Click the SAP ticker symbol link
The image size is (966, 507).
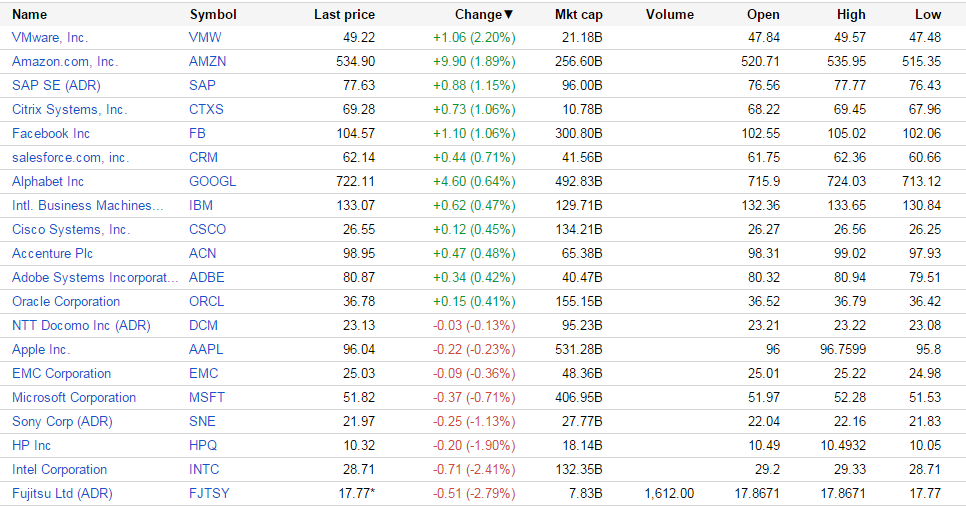[x=202, y=85]
